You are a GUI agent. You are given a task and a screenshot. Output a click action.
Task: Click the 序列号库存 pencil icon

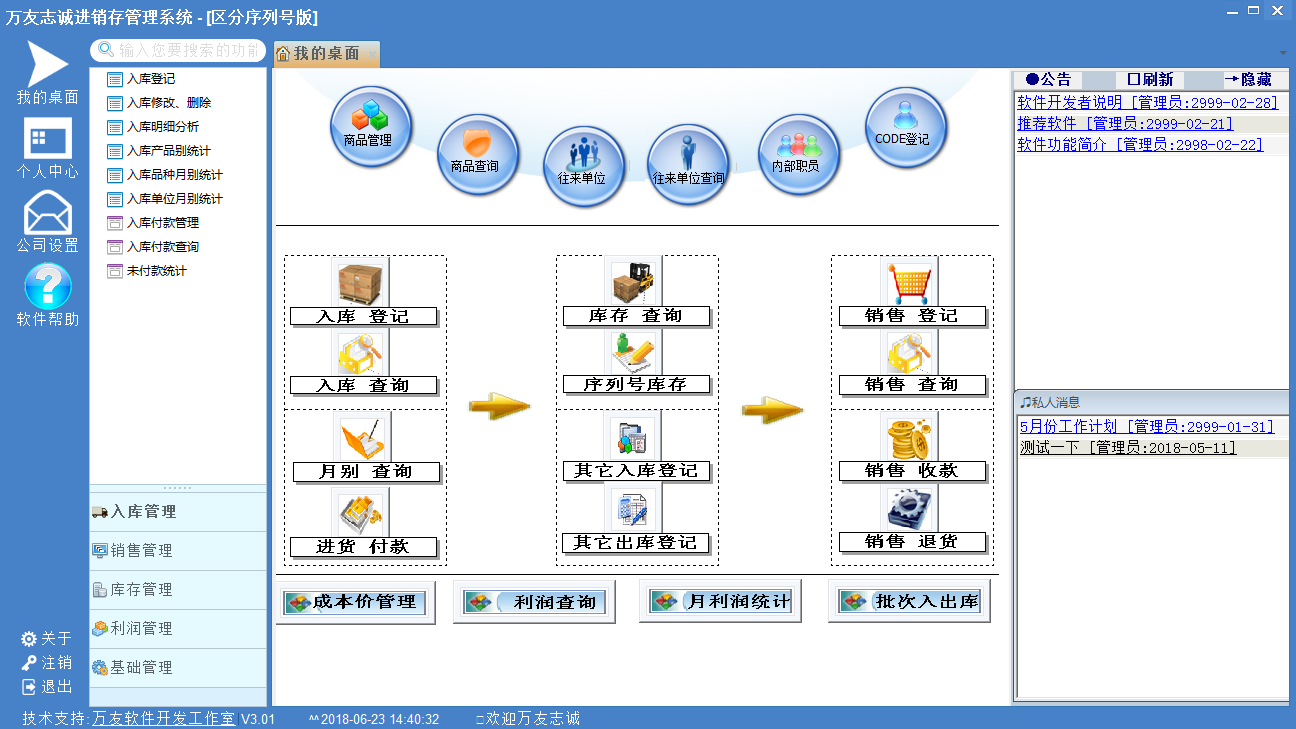click(633, 352)
